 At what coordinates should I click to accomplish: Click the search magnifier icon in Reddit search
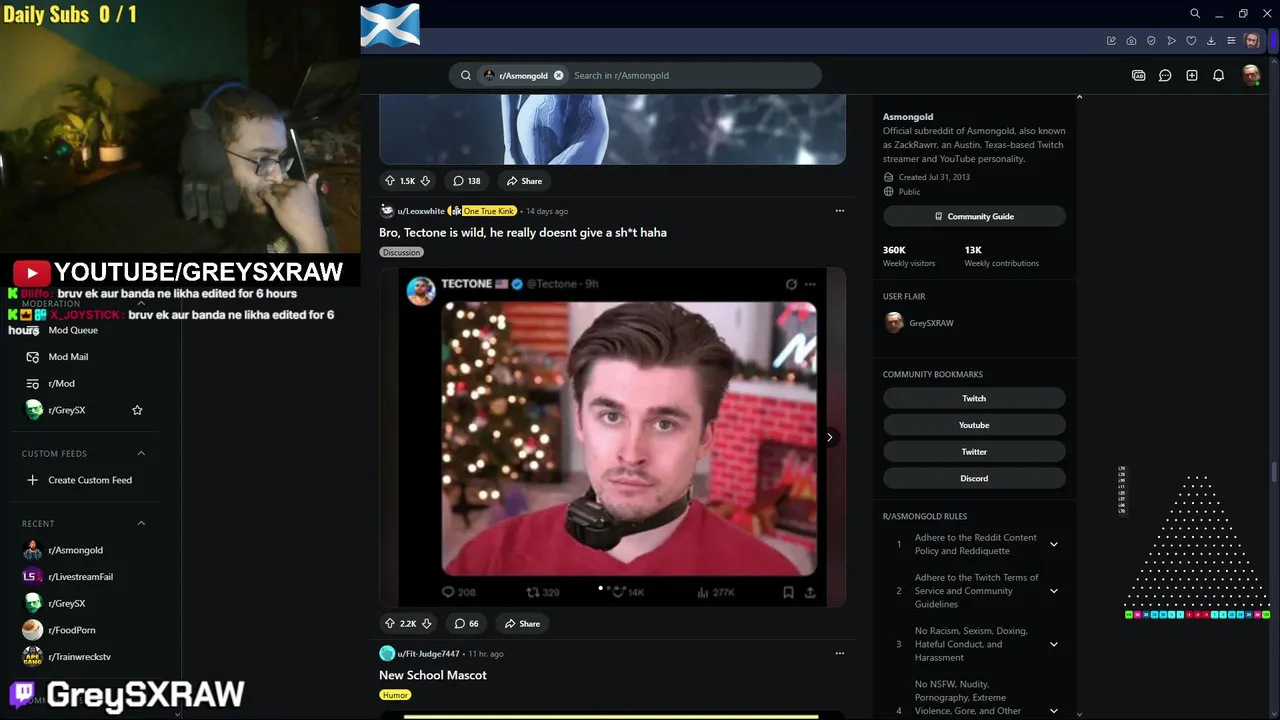(x=466, y=75)
